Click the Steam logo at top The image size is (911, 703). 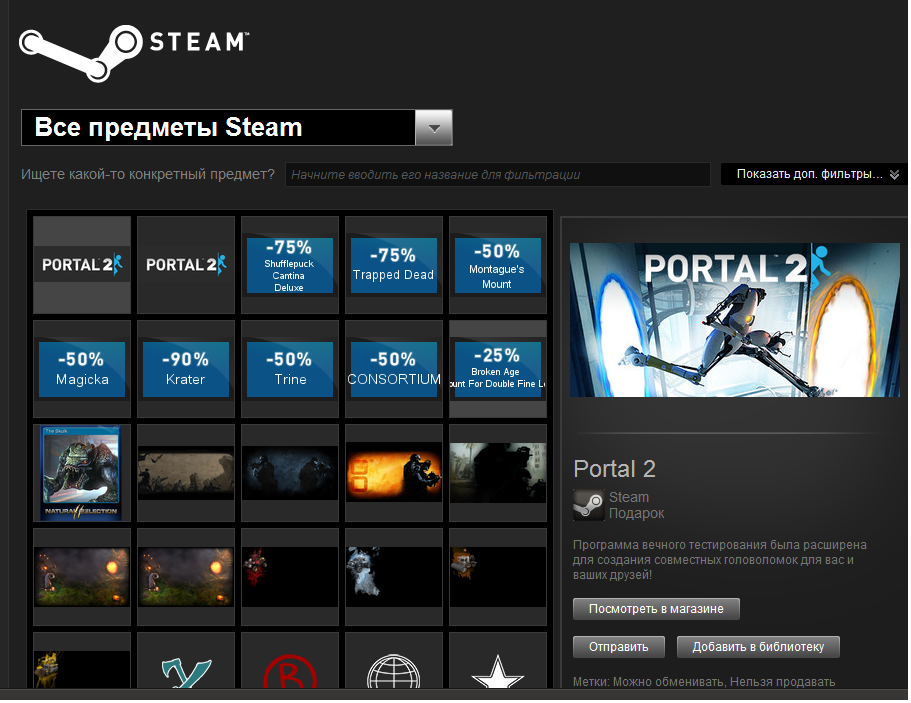coord(135,52)
